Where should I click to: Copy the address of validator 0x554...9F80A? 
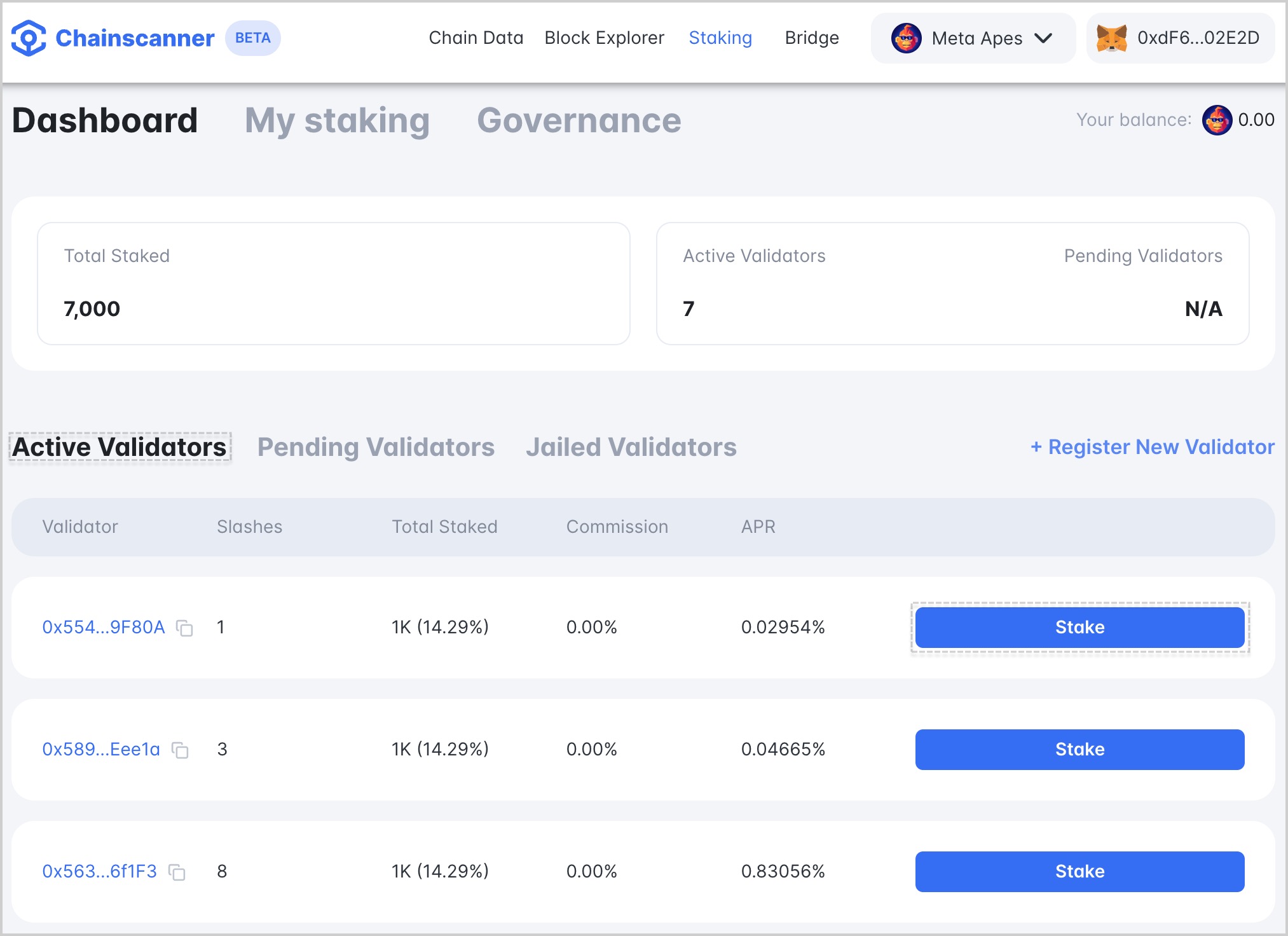click(184, 628)
